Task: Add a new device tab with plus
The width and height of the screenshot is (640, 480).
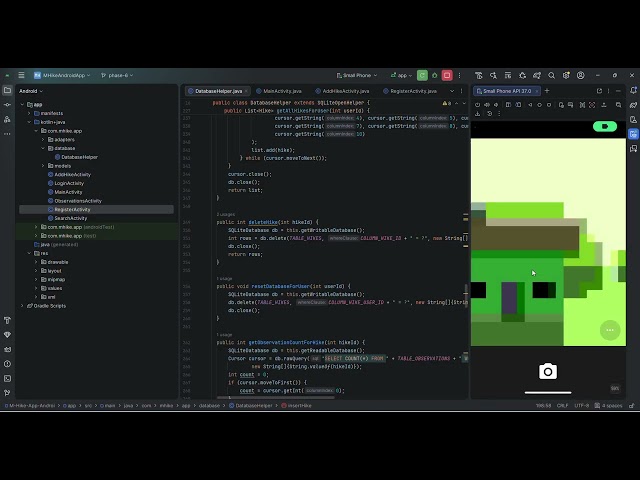Action: coord(547,91)
